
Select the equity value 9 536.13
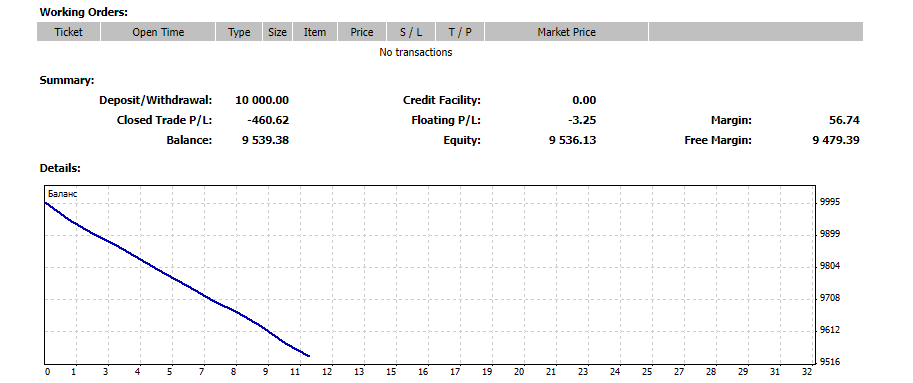572,140
